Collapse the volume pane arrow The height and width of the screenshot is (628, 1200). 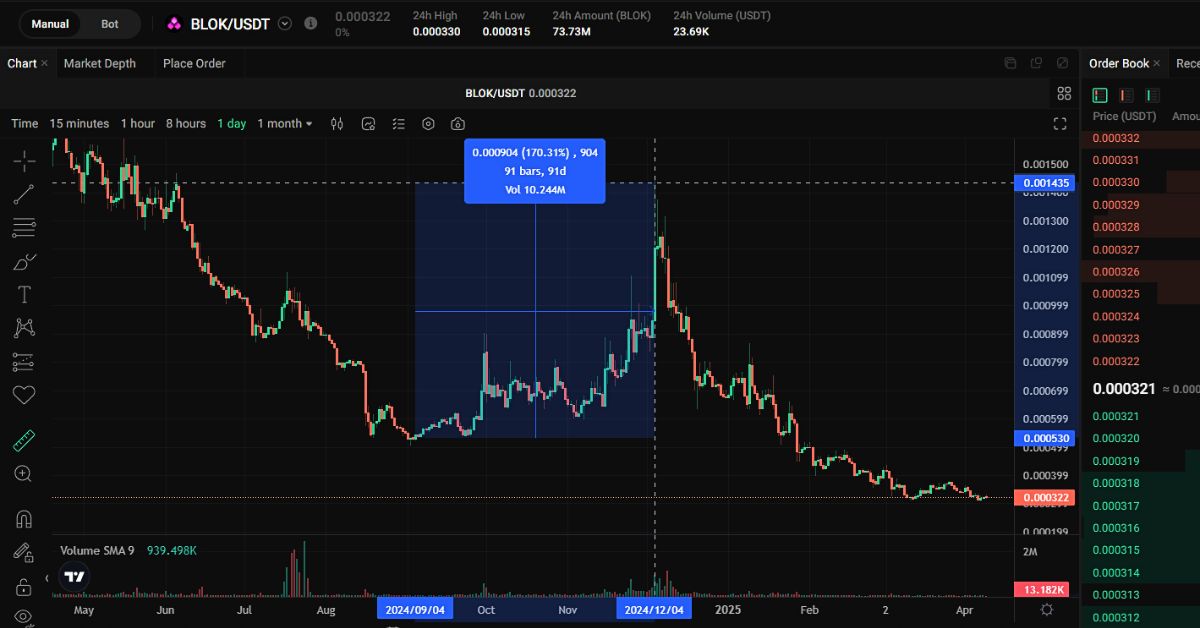pos(47,577)
